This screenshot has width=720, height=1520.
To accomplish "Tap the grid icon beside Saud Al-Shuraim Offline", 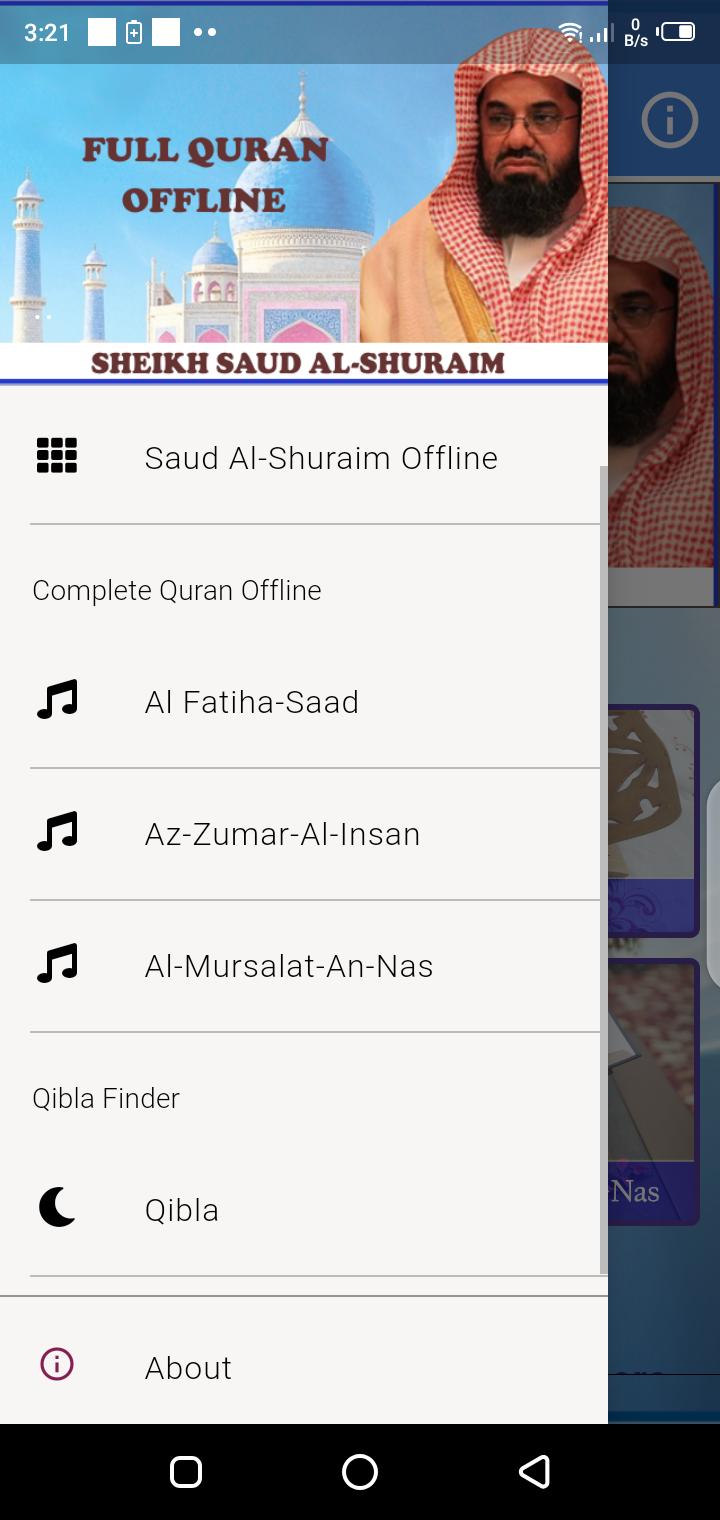I will (x=57, y=456).
